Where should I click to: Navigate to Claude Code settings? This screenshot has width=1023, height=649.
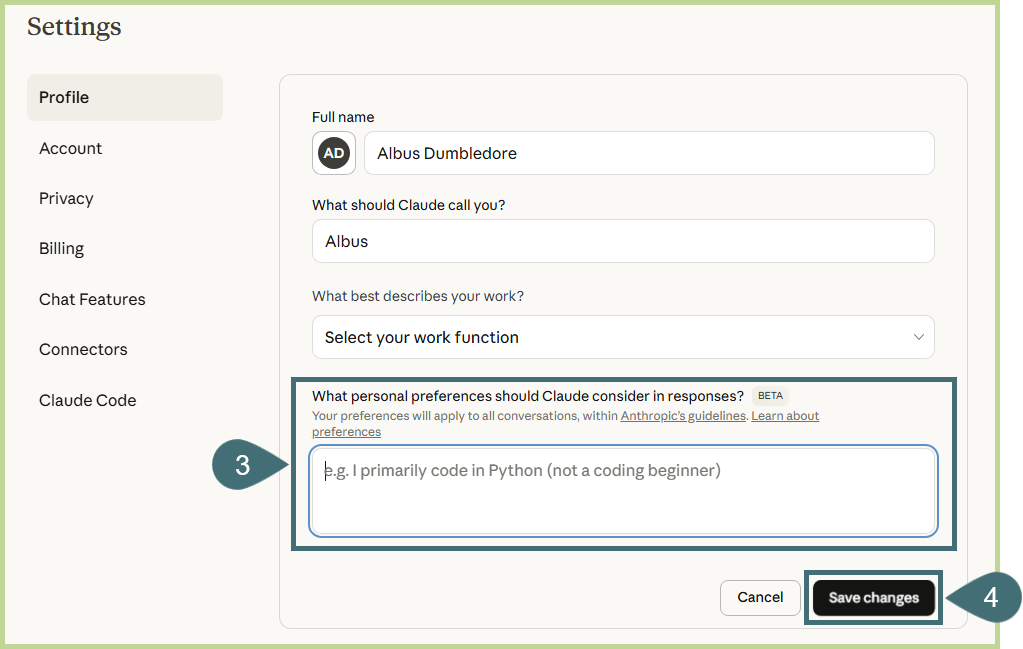(x=87, y=400)
